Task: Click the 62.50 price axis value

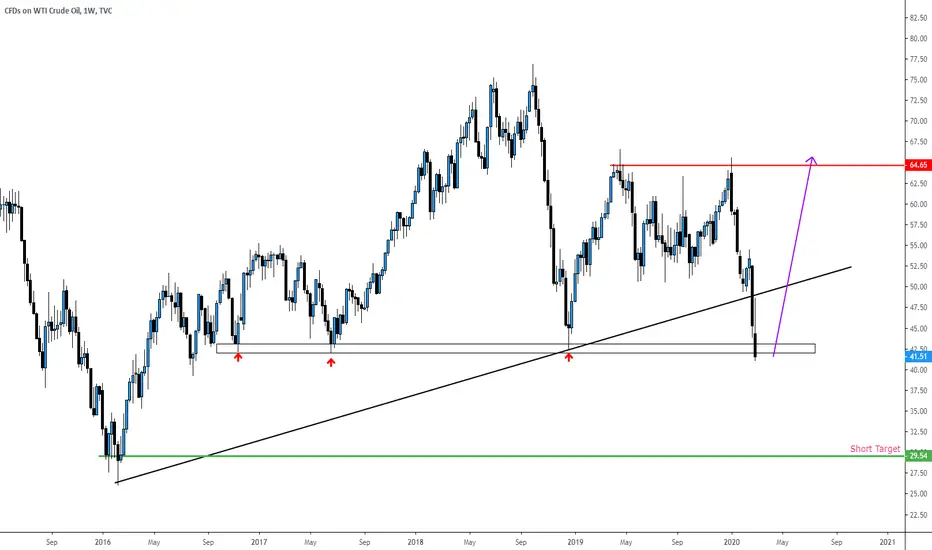Action: tap(918, 184)
